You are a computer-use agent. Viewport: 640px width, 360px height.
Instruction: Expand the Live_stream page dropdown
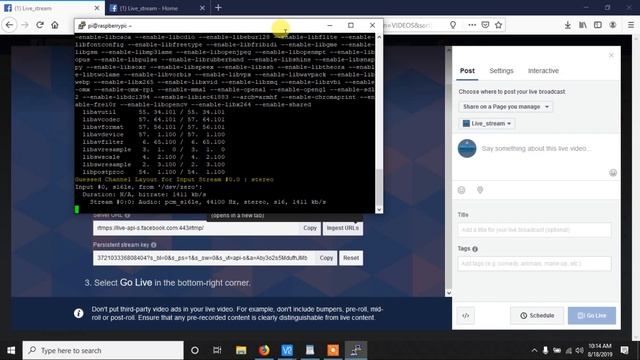487,123
